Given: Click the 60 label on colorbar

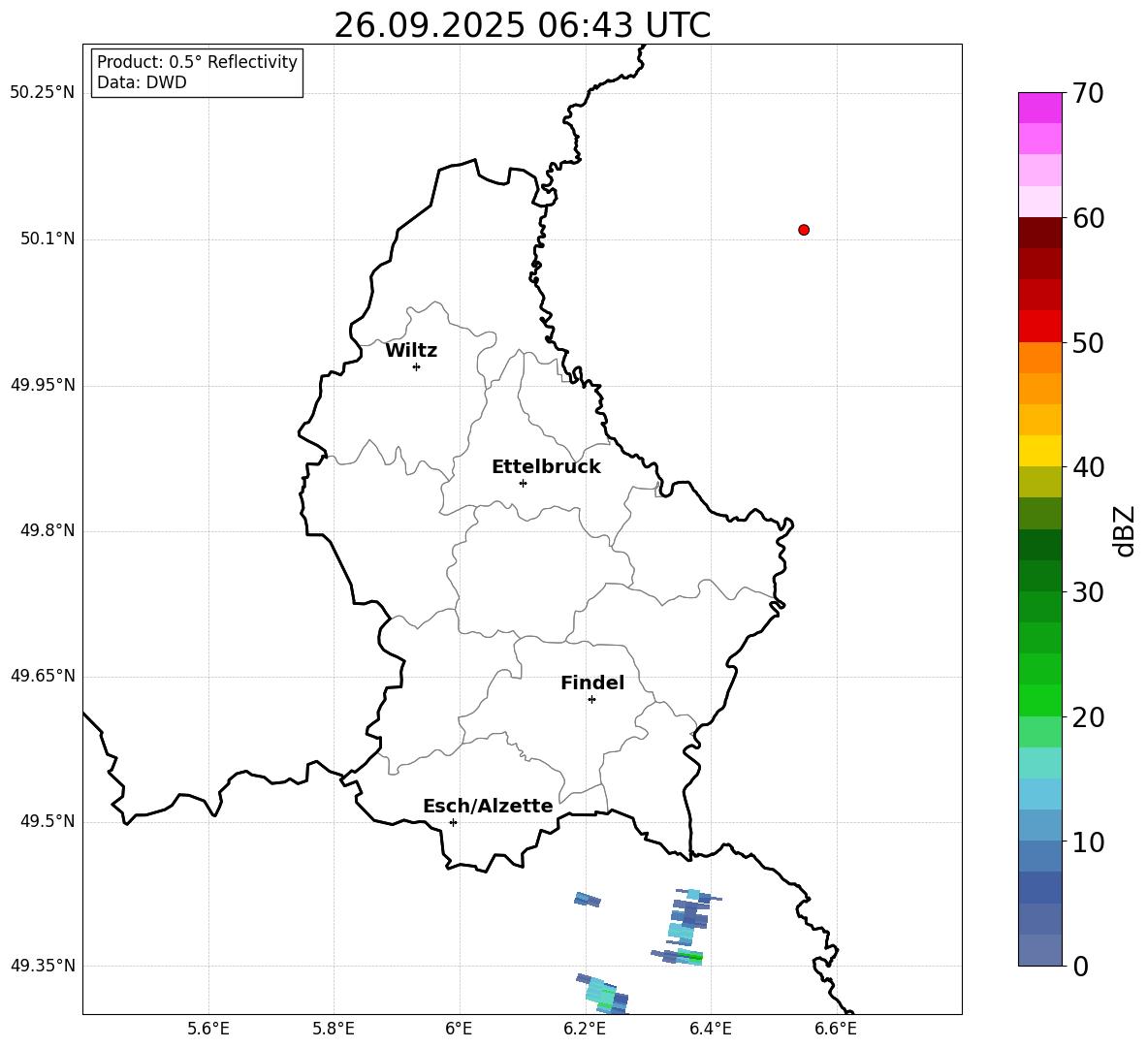Looking at the screenshot, I should tap(1088, 218).
